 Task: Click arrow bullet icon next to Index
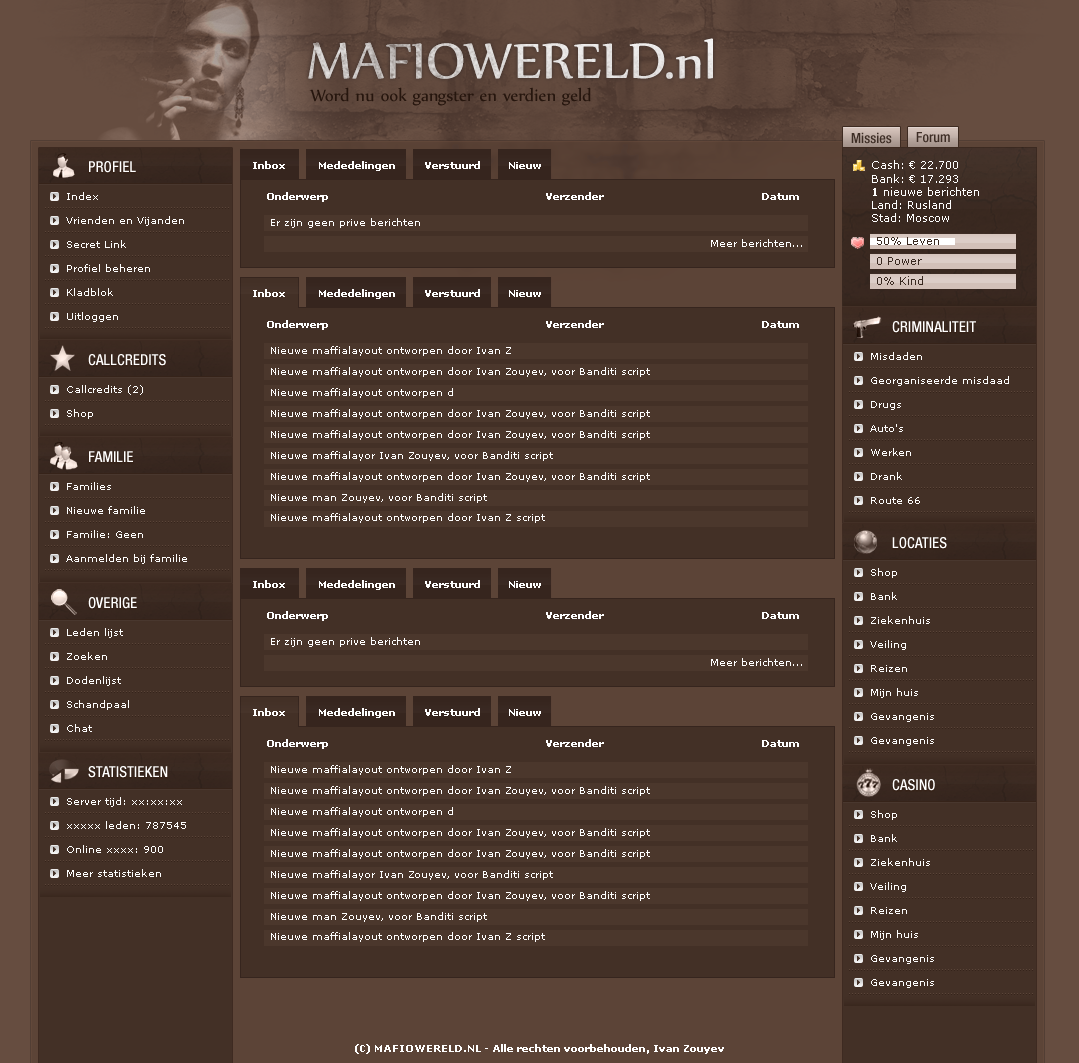pos(54,197)
